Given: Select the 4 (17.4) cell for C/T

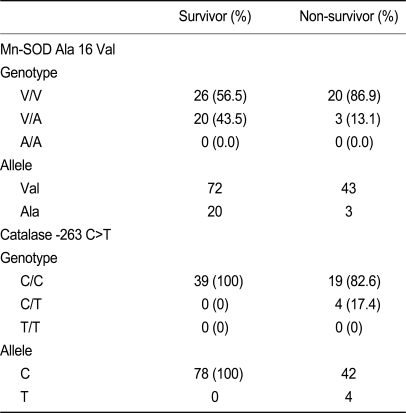Looking at the screenshot, I should (358, 305).
